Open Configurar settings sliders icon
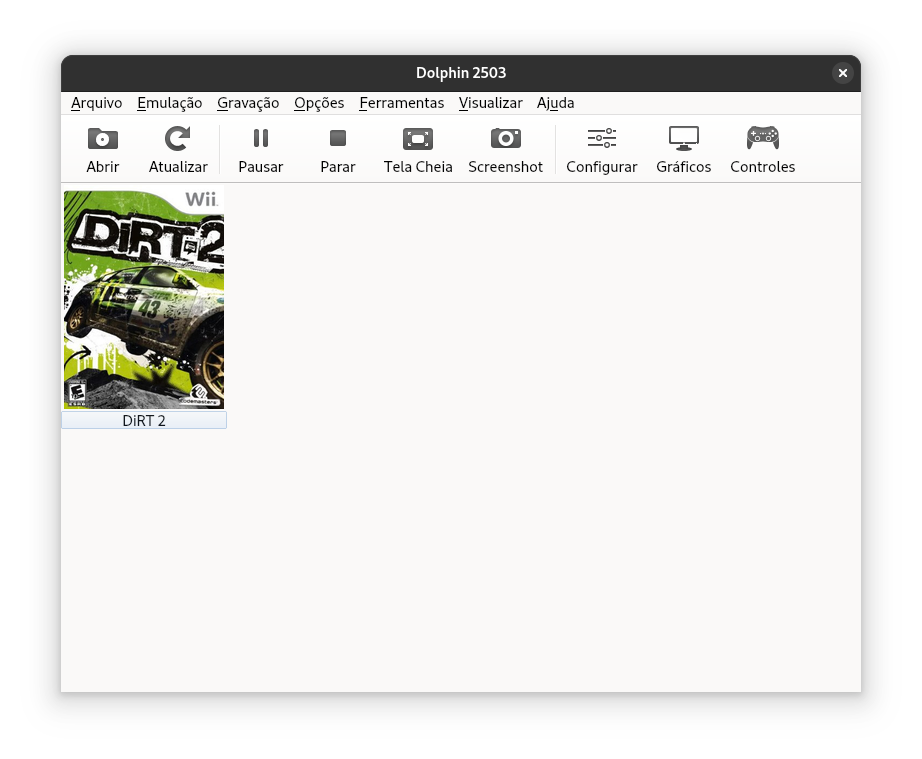Image resolution: width=922 pixels, height=759 pixels. (602, 138)
